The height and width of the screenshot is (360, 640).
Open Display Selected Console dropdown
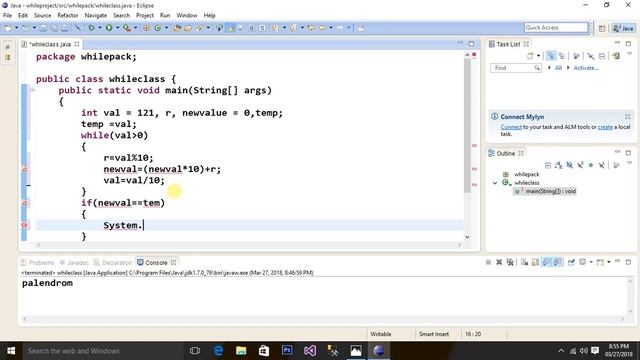[x=591, y=262]
